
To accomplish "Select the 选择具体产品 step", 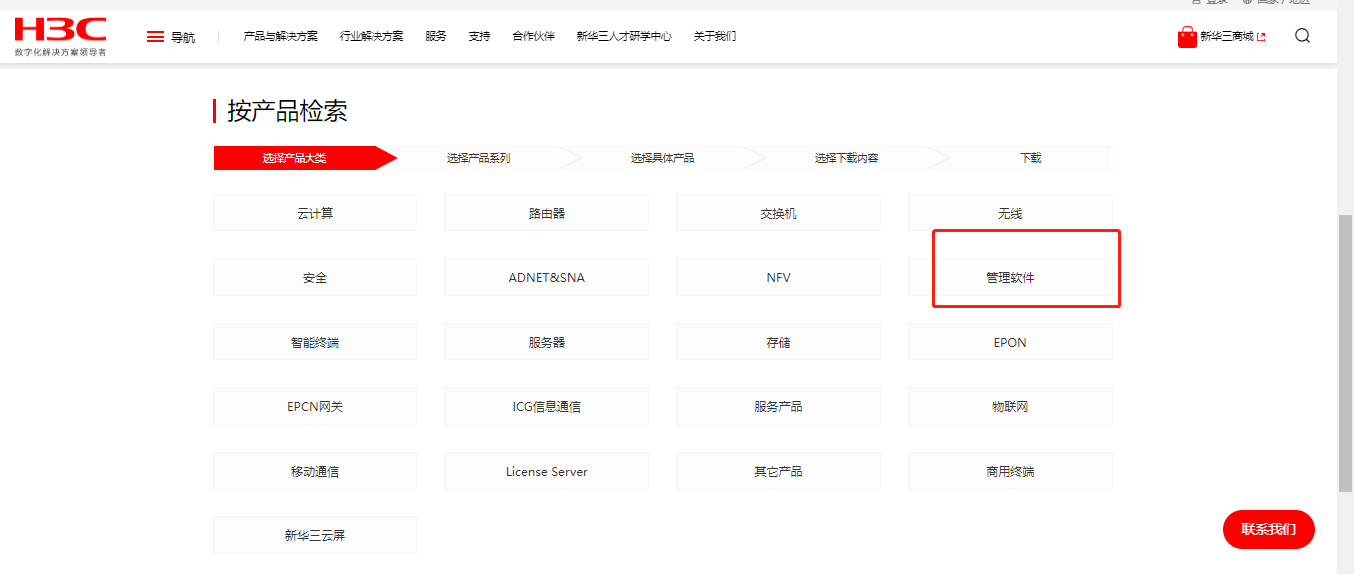I will tap(662, 158).
